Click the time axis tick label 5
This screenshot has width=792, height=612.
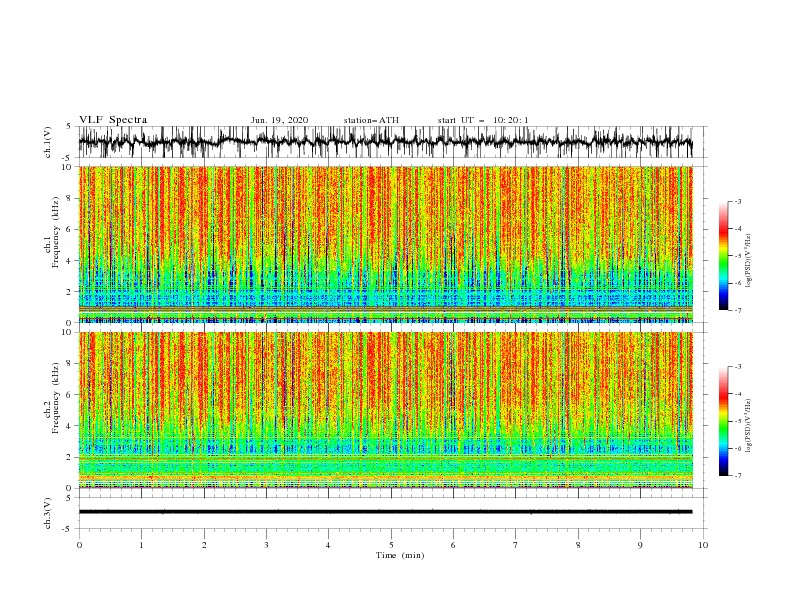[391, 545]
